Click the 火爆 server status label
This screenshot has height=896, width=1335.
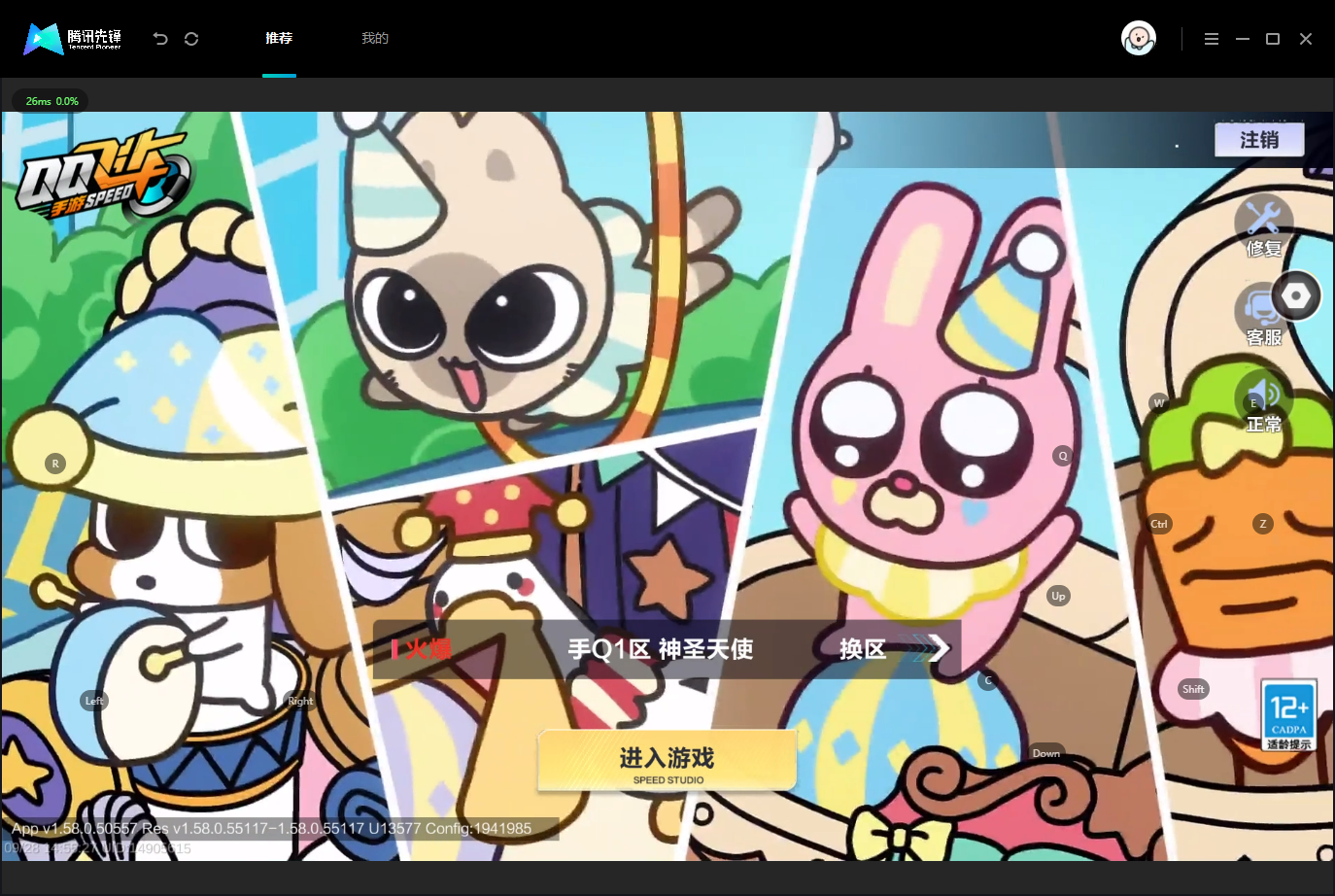(x=422, y=649)
